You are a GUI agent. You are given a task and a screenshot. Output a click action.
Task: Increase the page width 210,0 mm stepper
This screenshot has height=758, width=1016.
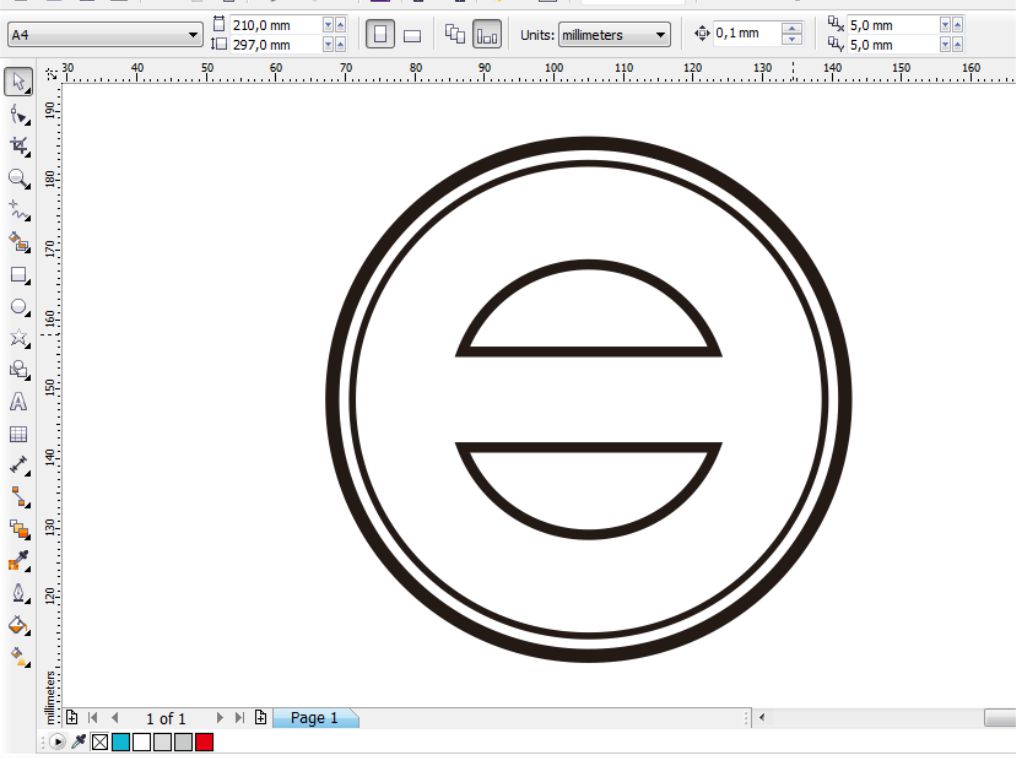[340, 25]
